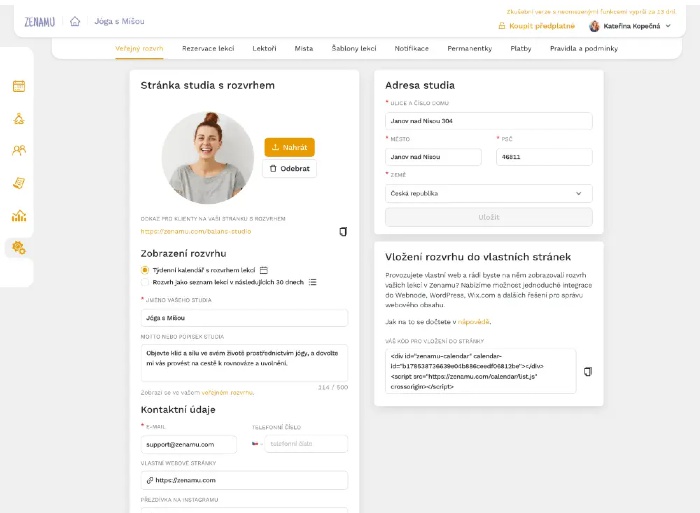
Task: Expand the Země country dropdown
Action: point(488,193)
